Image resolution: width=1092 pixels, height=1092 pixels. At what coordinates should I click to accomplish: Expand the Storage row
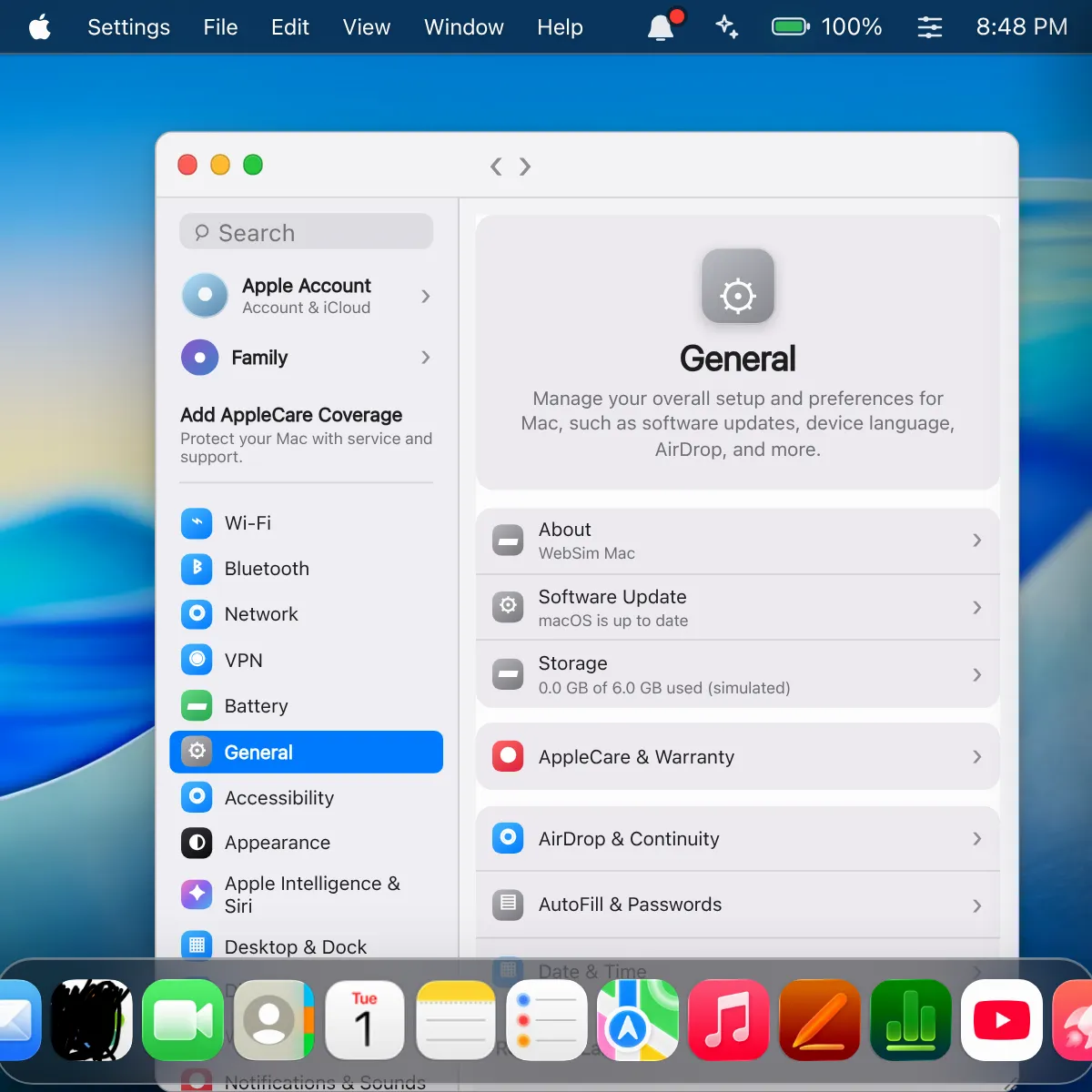tap(738, 674)
